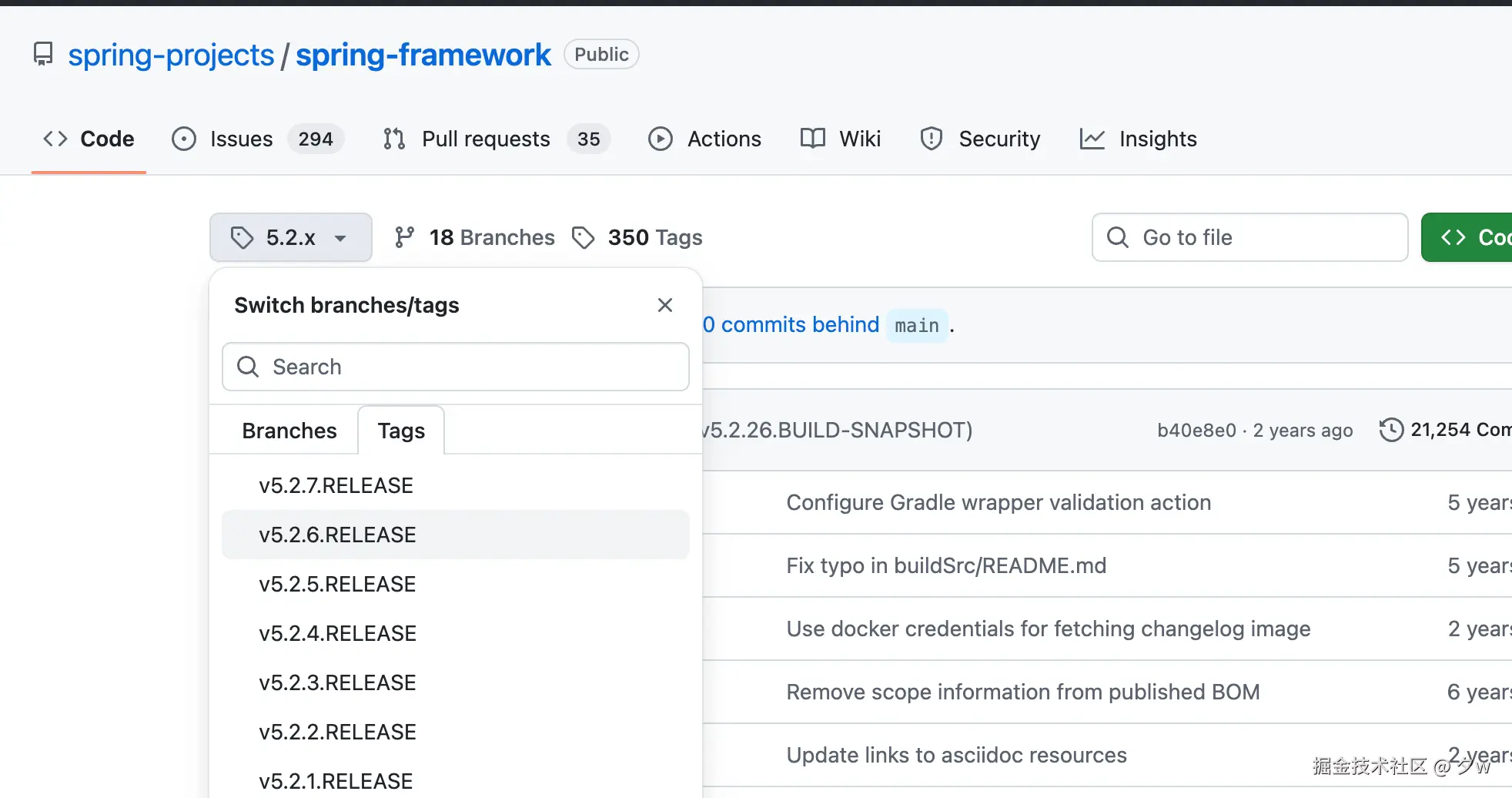Select tag v5.2.6.RELEASE
The width and height of the screenshot is (1512, 798).
[x=338, y=535]
